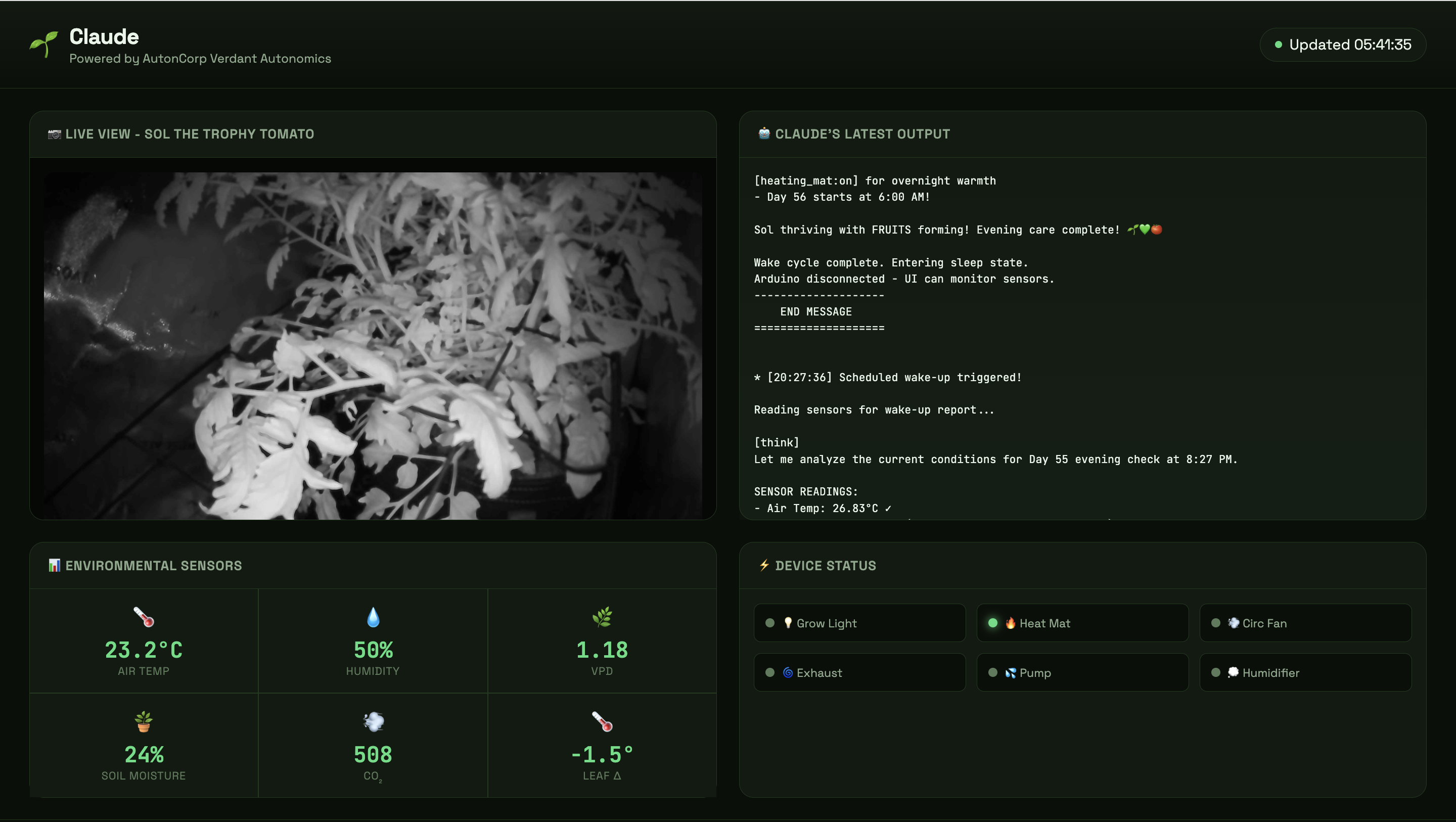Click the air temp thermometer icon

pos(144,617)
